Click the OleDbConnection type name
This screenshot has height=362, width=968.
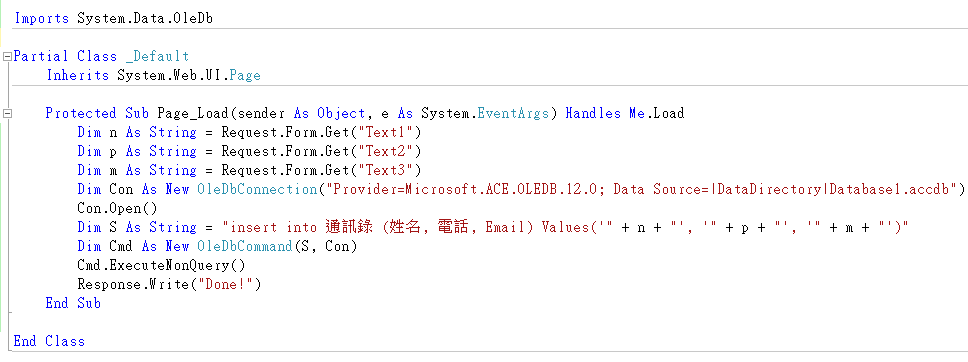pos(256,190)
